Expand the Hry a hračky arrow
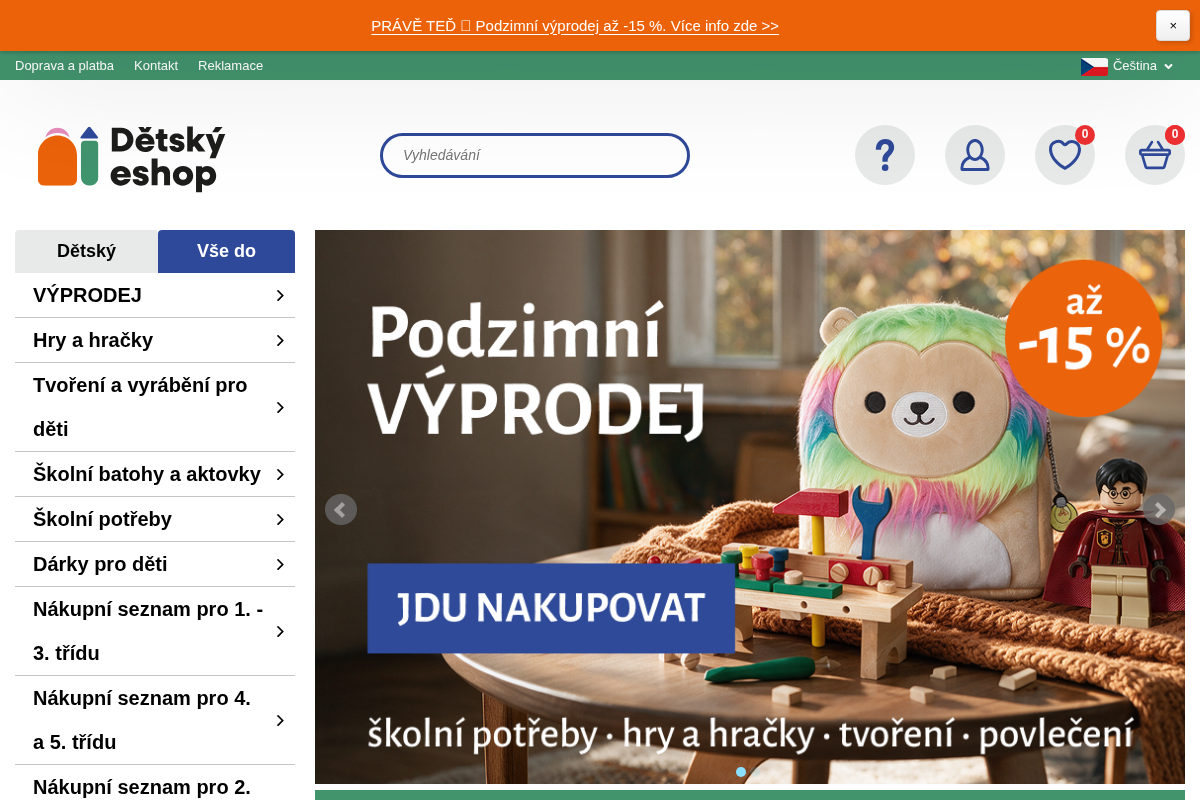The width and height of the screenshot is (1200, 800). point(280,340)
